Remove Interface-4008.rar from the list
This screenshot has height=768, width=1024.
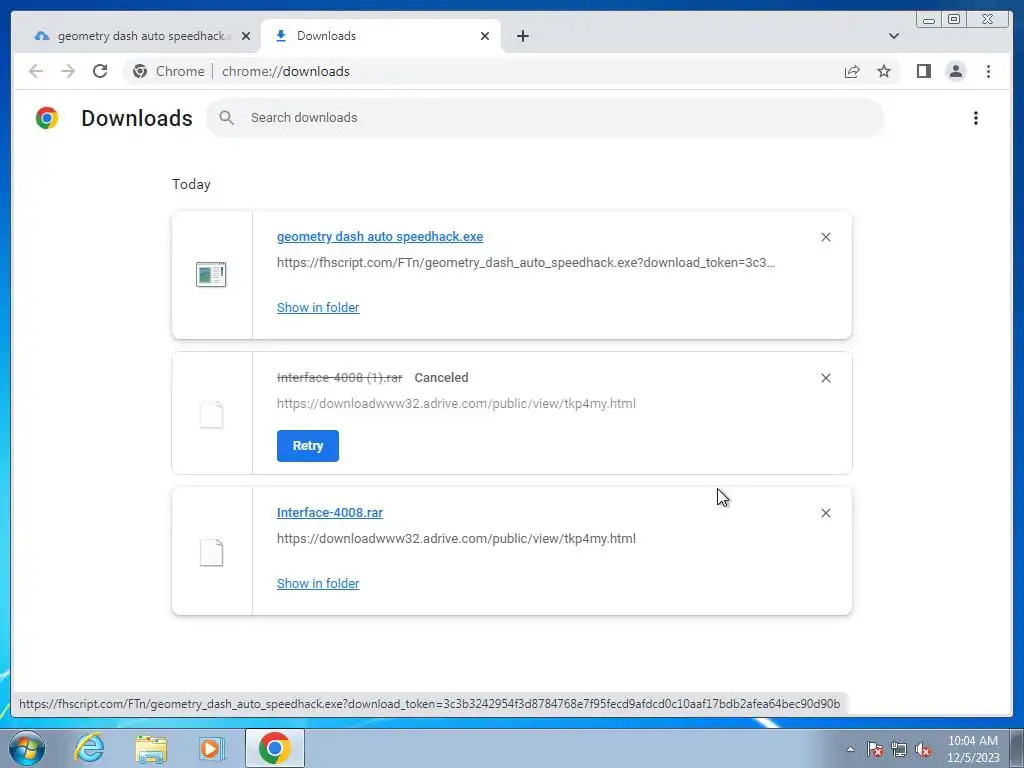click(825, 513)
